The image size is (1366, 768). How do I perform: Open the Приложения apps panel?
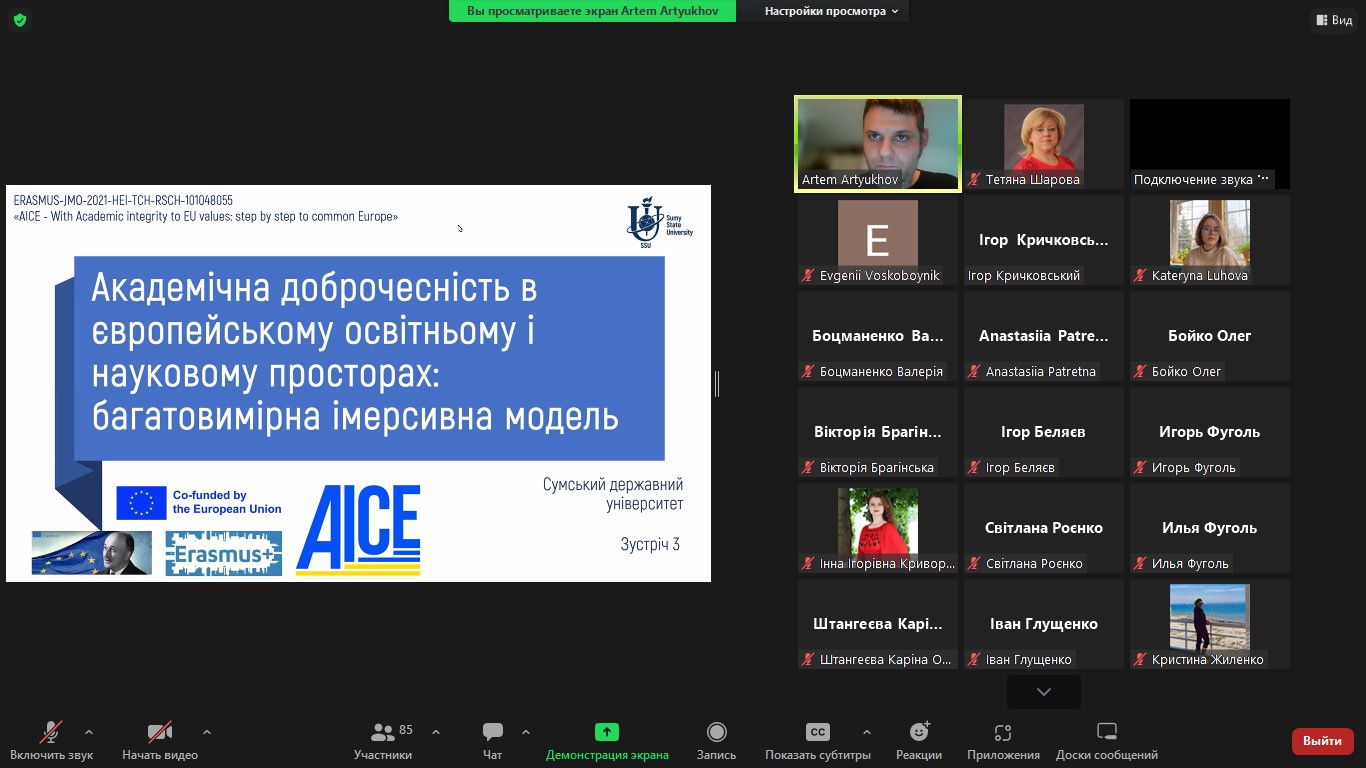click(x=1003, y=742)
